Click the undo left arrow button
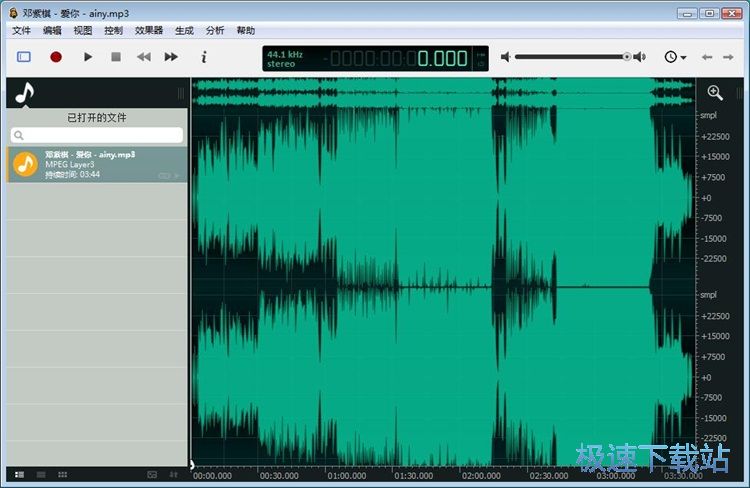The image size is (750, 488). 707,57
